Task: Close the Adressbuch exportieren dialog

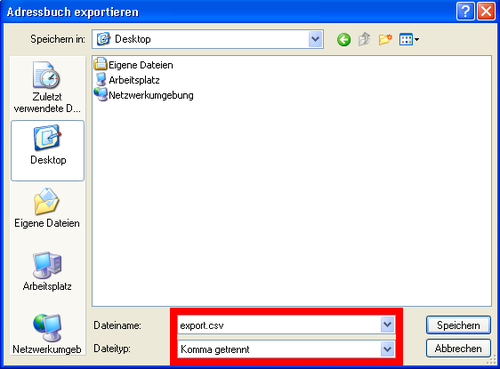Action: pyautogui.click(x=486, y=12)
